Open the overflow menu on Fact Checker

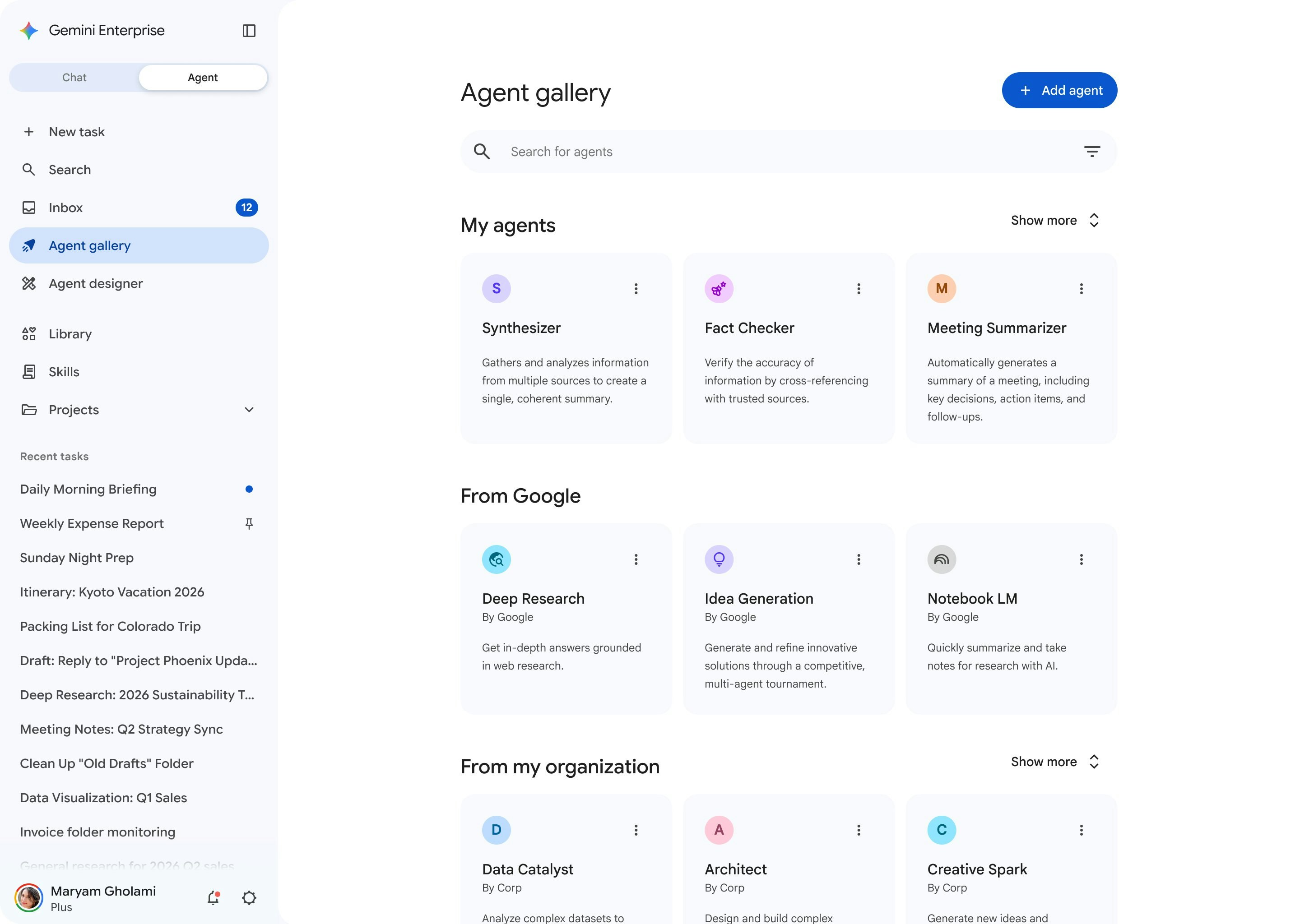(x=859, y=288)
